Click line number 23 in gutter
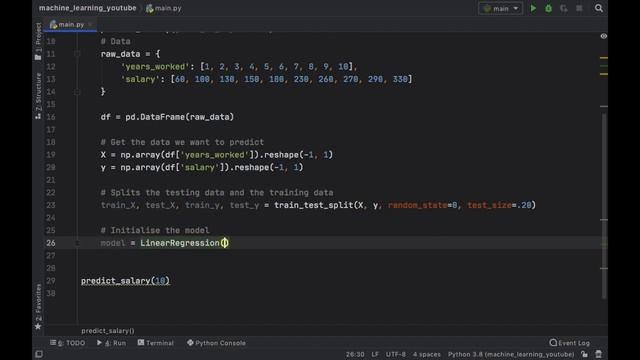Image resolution: width=640 pixels, height=360 pixels. point(51,205)
